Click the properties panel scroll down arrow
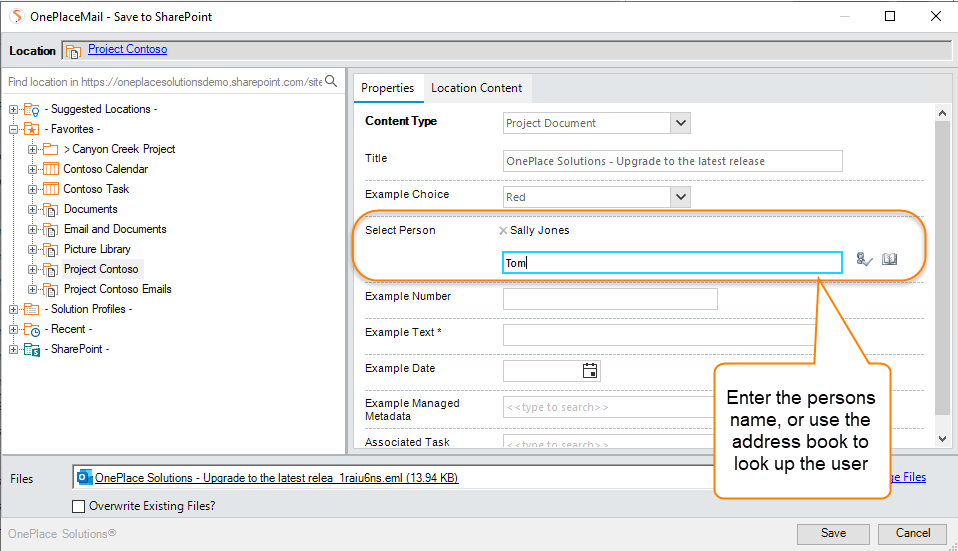 pos(943,438)
